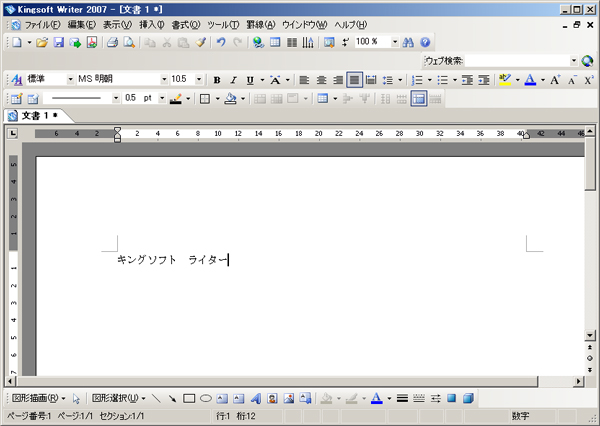Screen dimensions: 600x426
Task: Shrink font size A- icon
Action: tap(572, 80)
